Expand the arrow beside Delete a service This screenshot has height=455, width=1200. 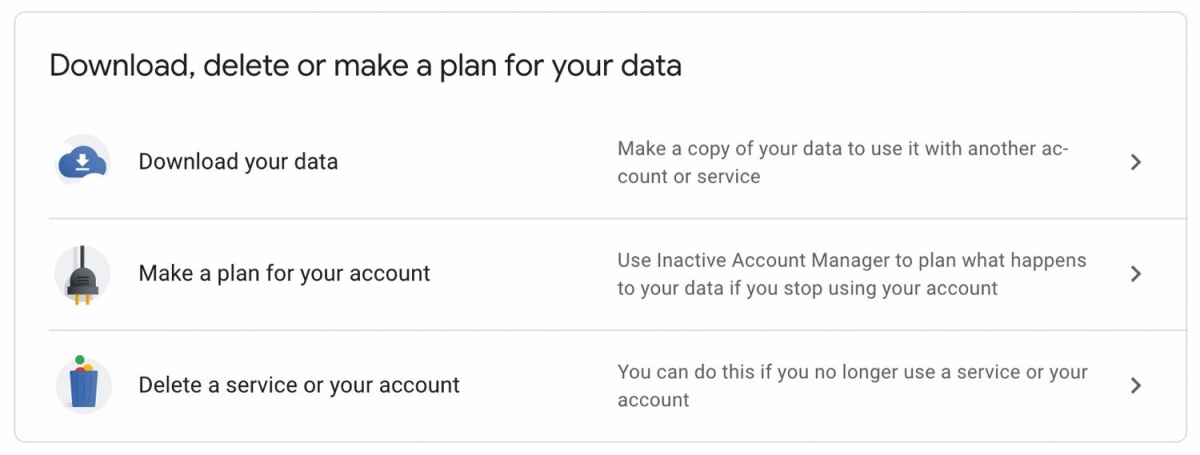coord(1135,386)
